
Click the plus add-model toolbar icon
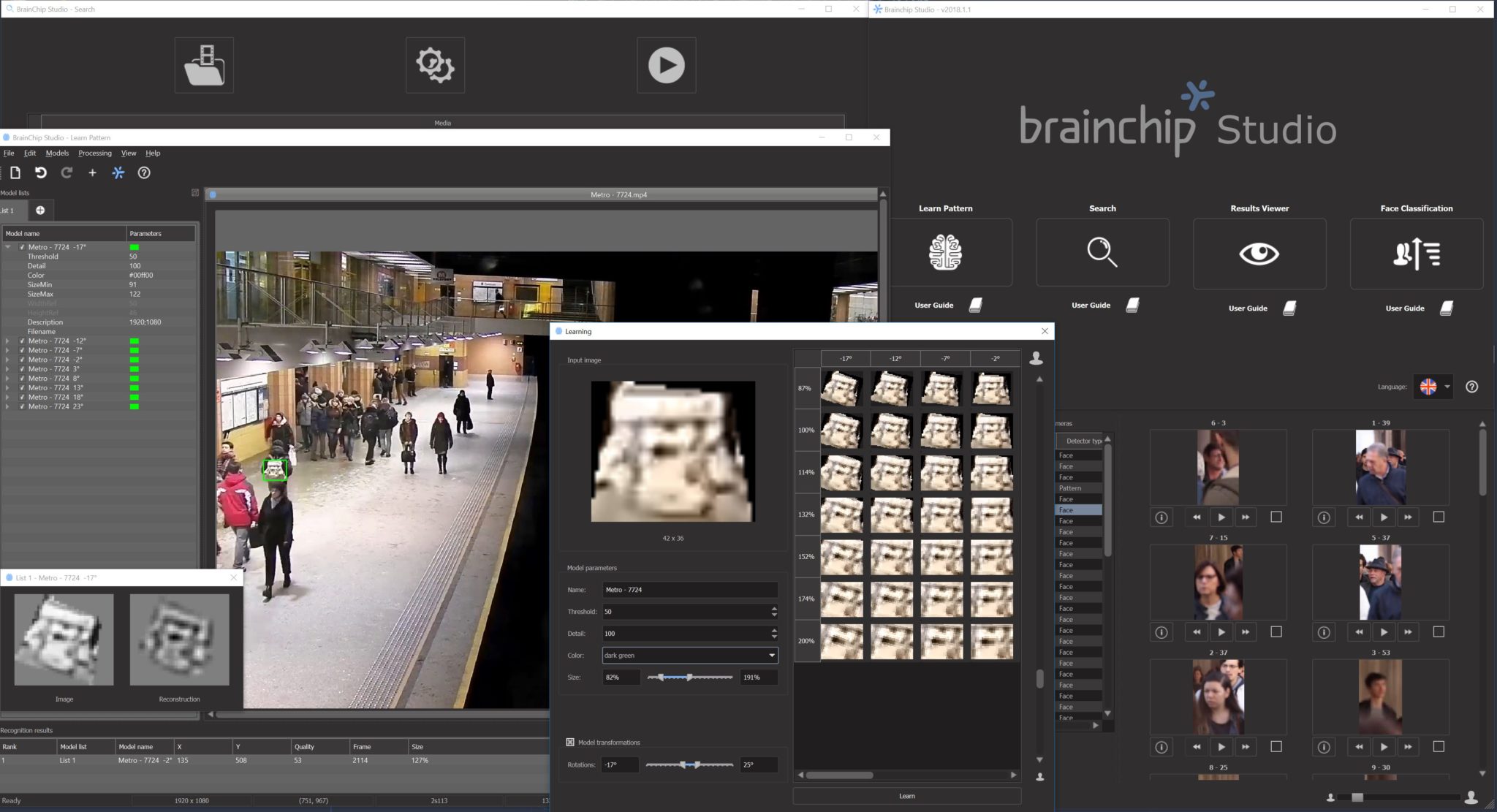click(x=92, y=172)
